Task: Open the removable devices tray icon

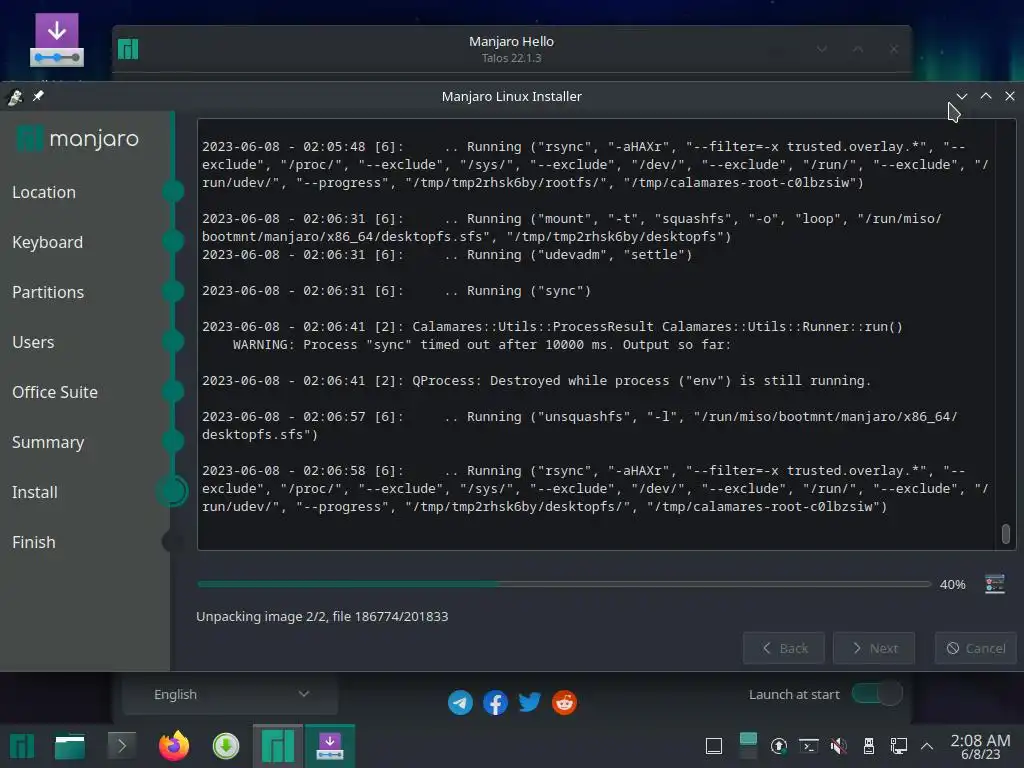Action: (x=869, y=746)
